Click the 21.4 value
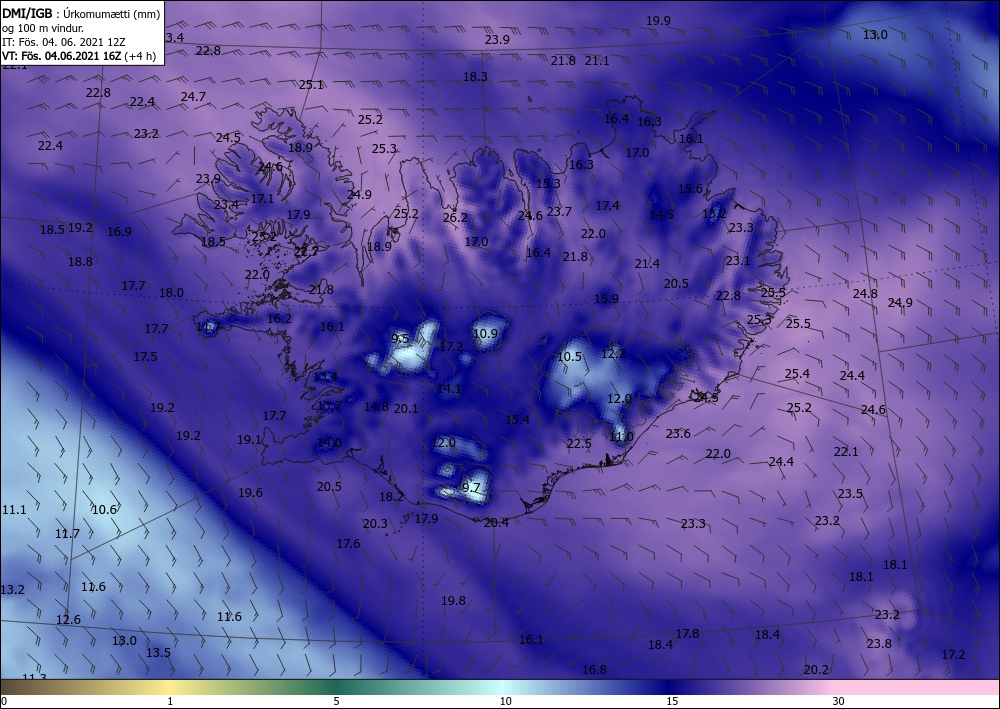 (647, 263)
